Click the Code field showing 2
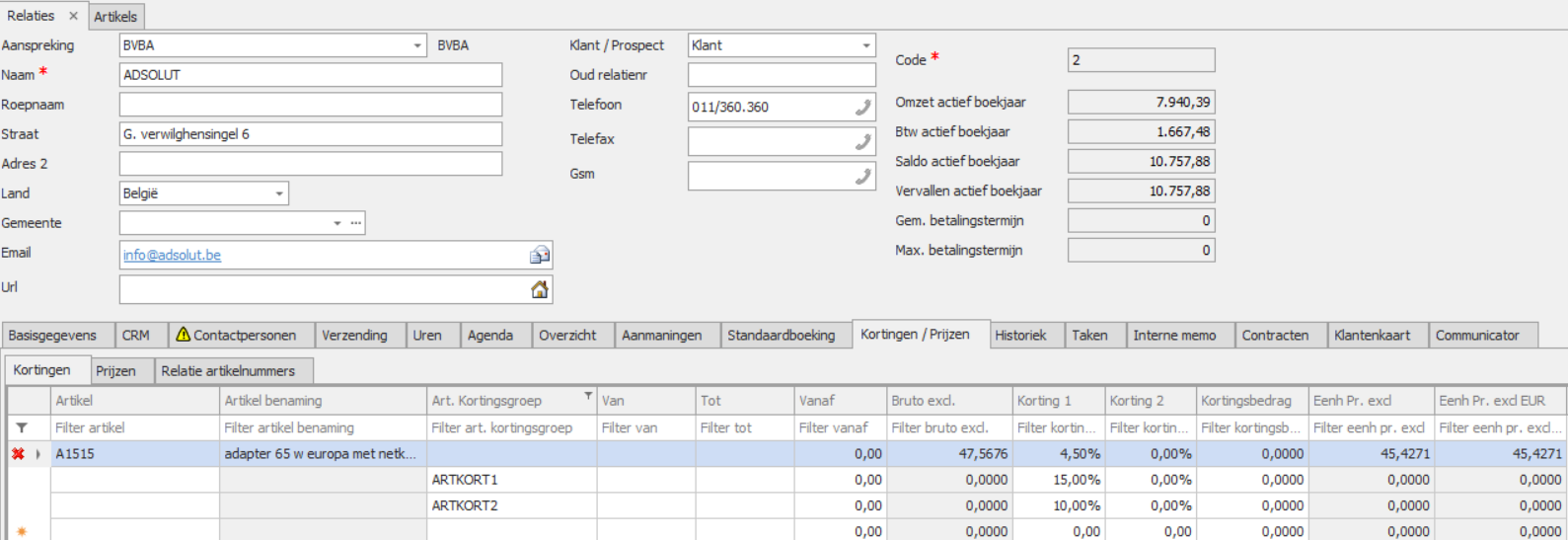 tap(1141, 60)
